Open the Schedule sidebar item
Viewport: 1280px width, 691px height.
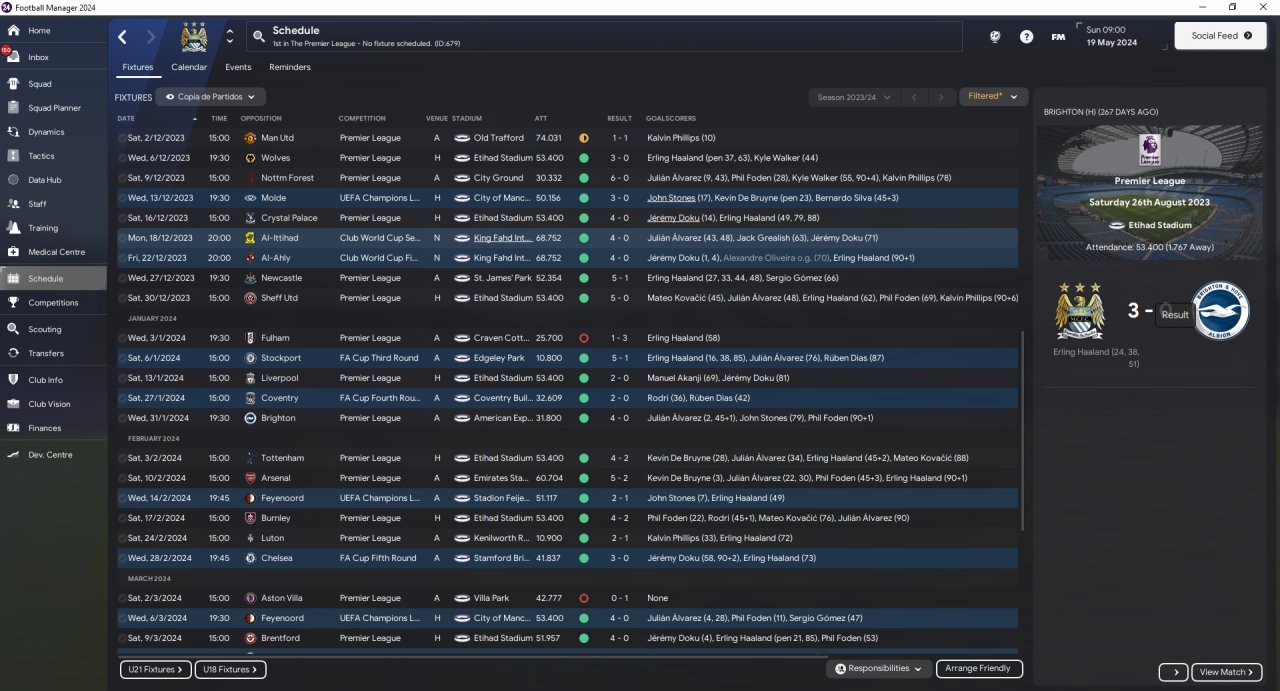53,279
